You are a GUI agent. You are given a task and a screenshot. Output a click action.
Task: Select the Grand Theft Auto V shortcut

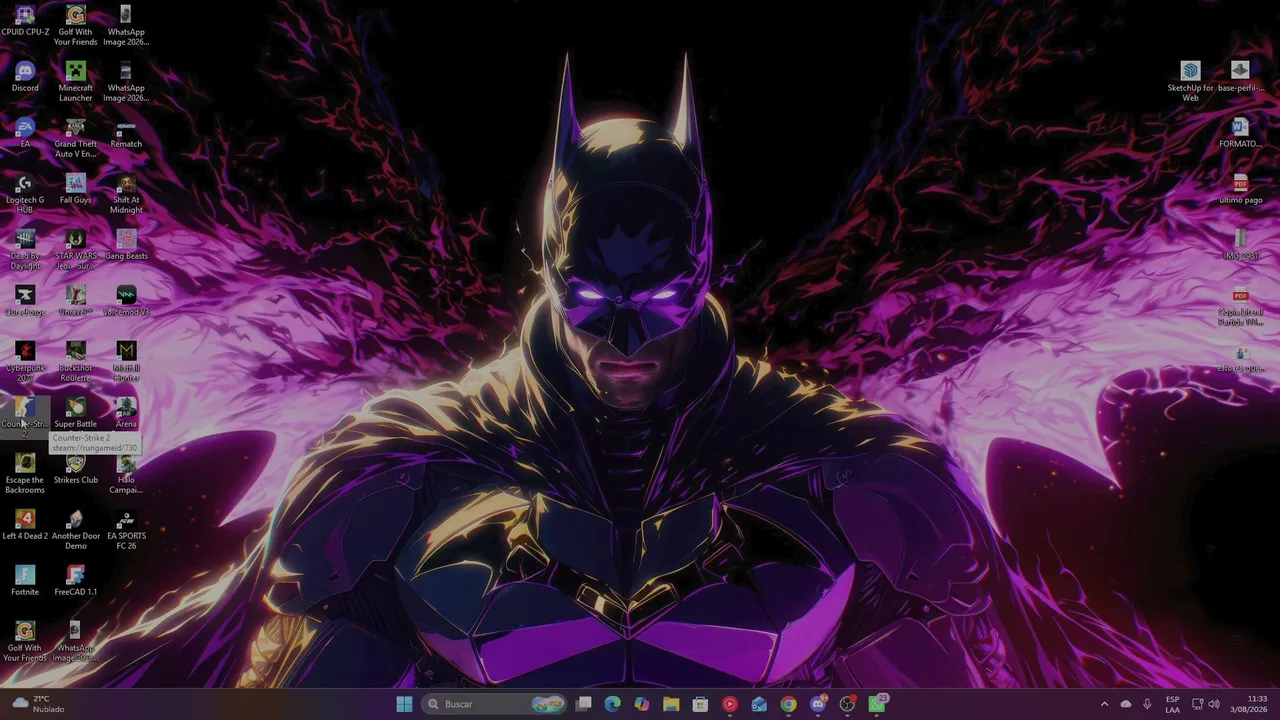75,138
